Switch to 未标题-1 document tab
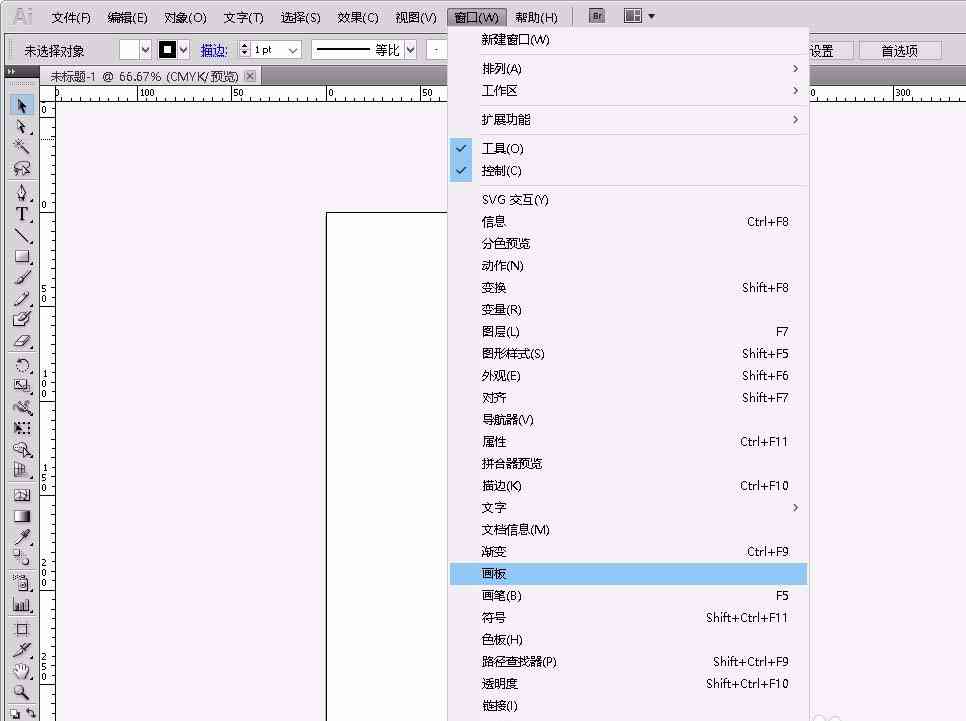The width and height of the screenshot is (966, 721). (x=144, y=76)
